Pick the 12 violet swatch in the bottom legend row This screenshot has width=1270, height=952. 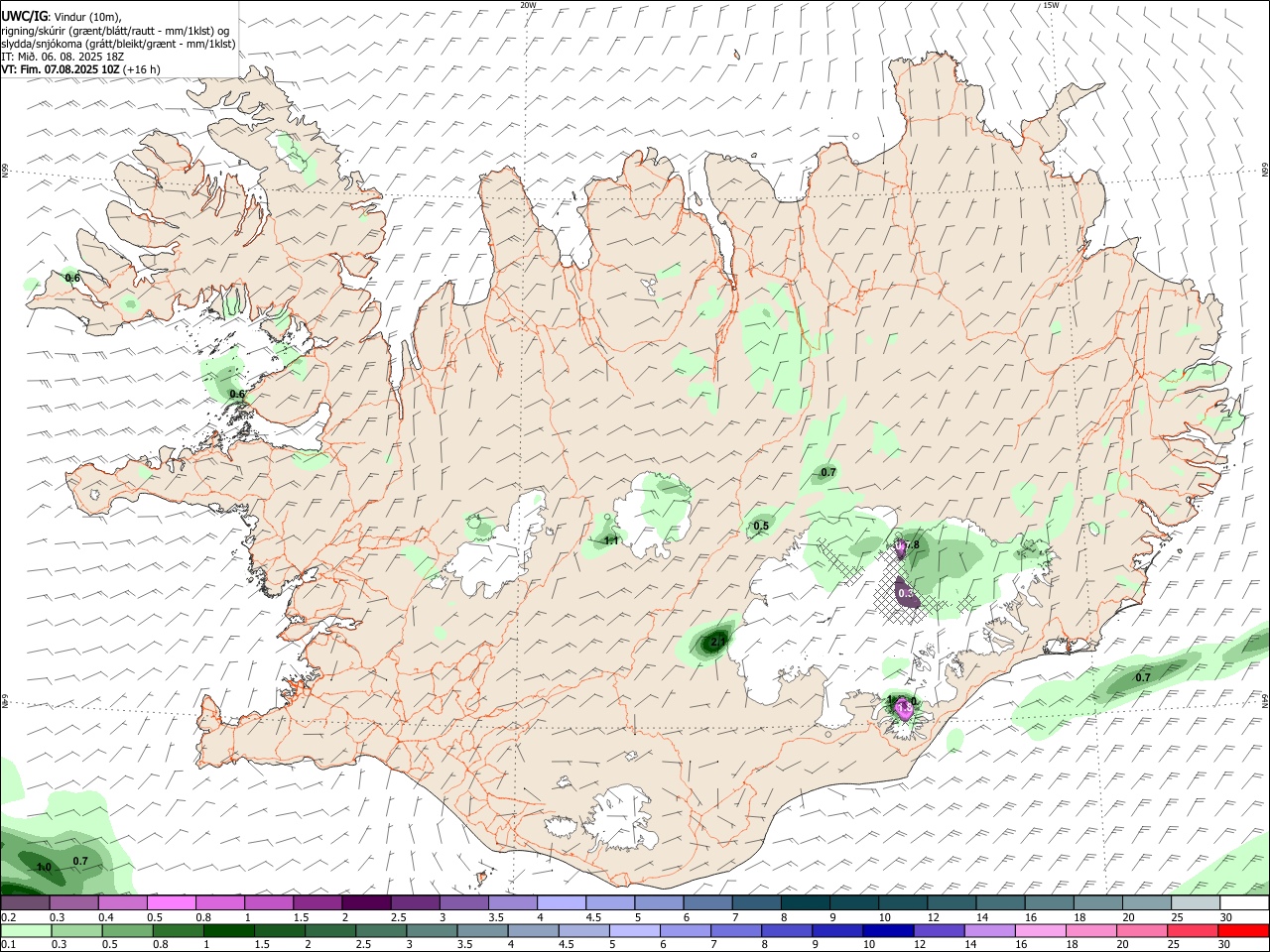click(x=940, y=930)
